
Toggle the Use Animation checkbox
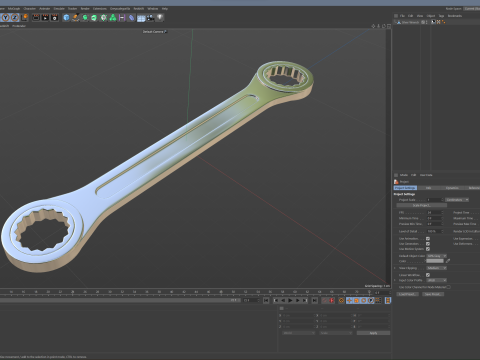tap(428, 239)
